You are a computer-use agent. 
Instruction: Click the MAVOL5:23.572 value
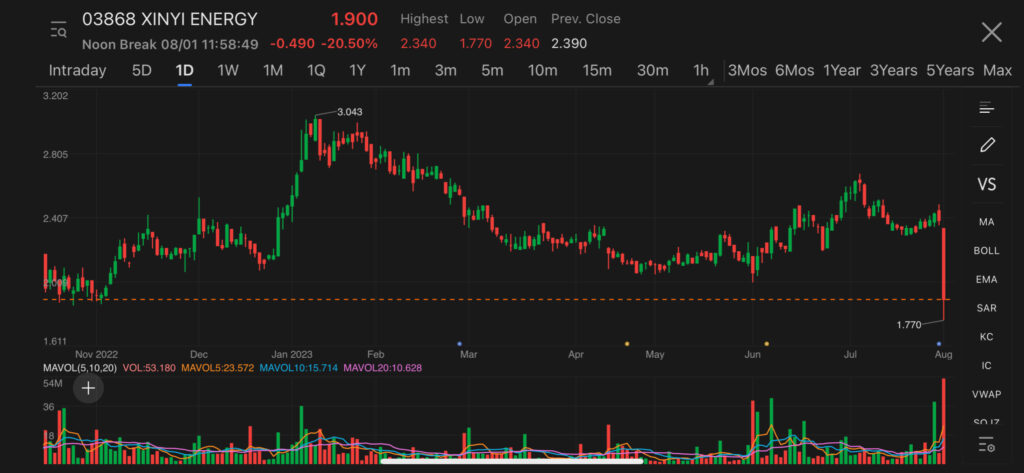click(217, 368)
